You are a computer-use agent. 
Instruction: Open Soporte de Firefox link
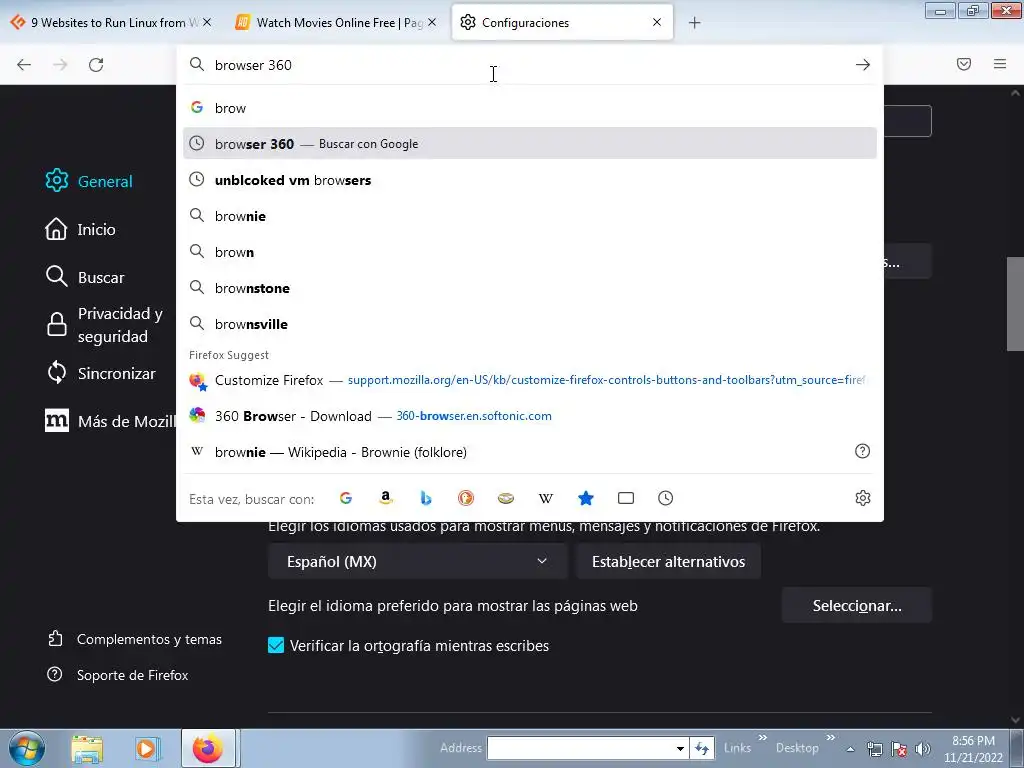(118, 675)
